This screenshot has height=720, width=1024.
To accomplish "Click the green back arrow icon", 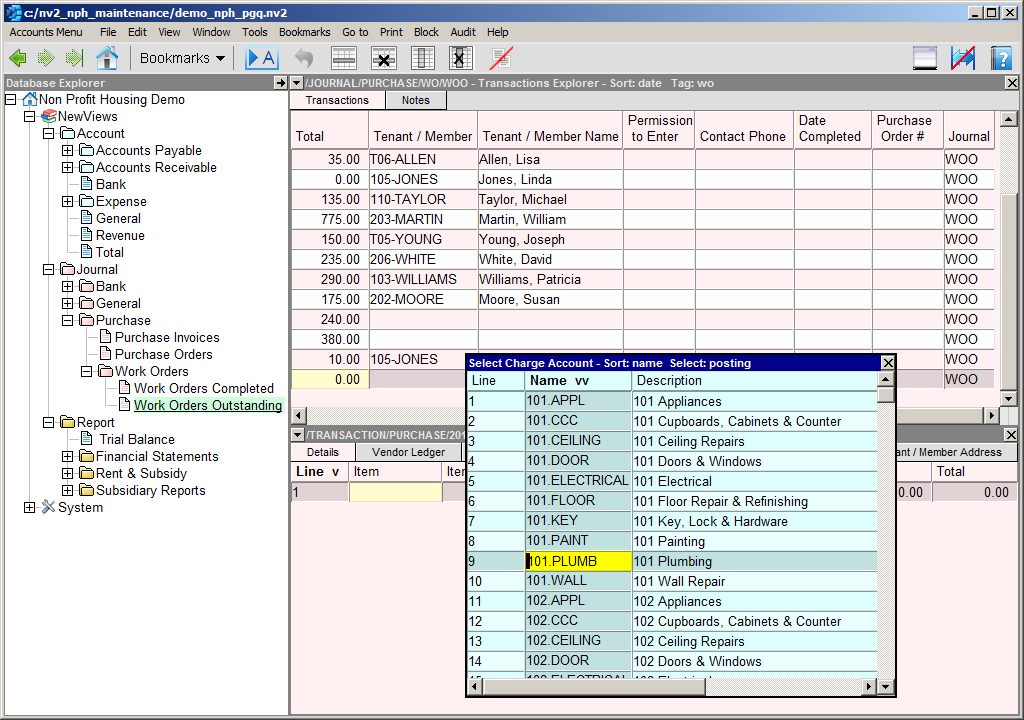I will coord(18,58).
